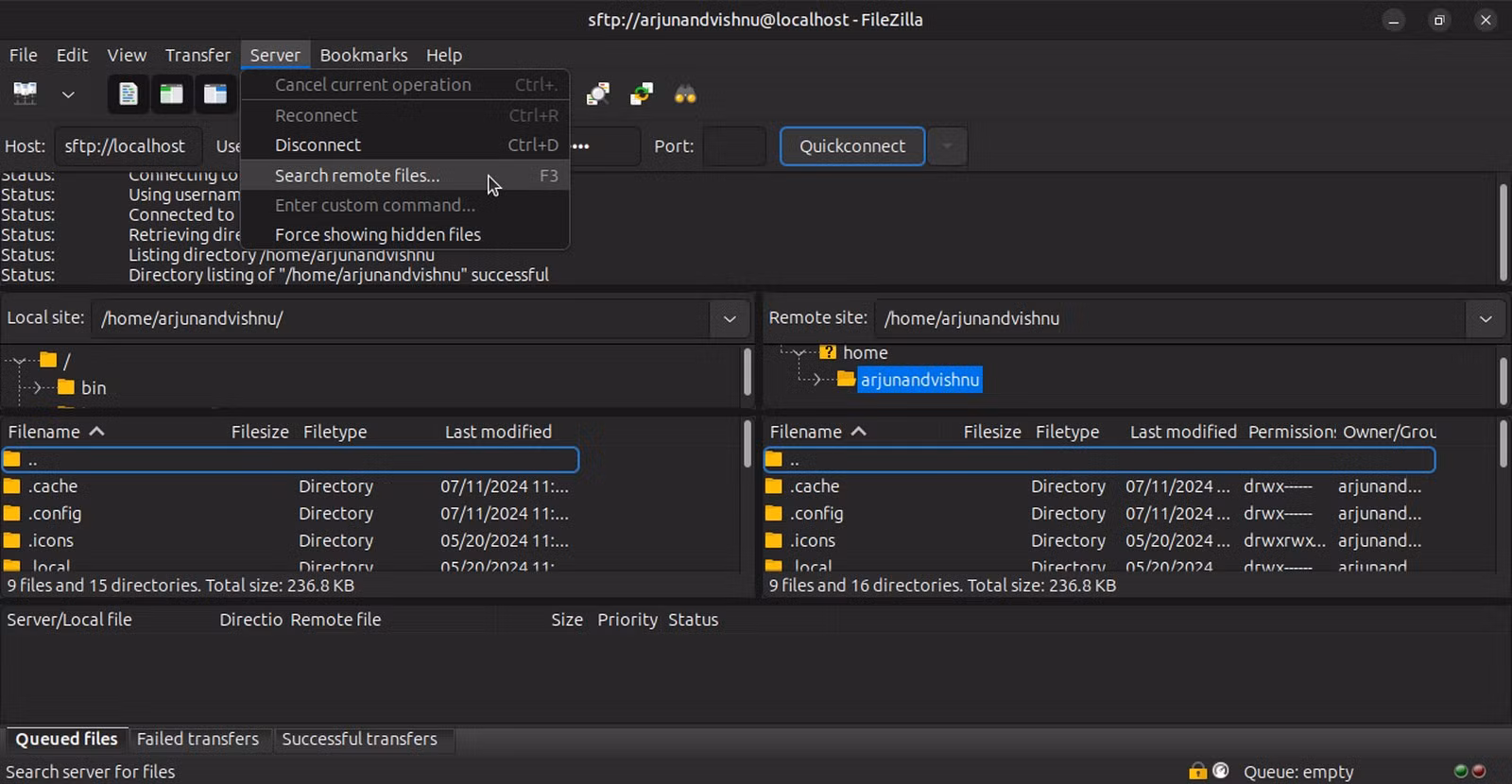The width and height of the screenshot is (1512, 784).
Task: Open the Help menu
Action: (444, 55)
